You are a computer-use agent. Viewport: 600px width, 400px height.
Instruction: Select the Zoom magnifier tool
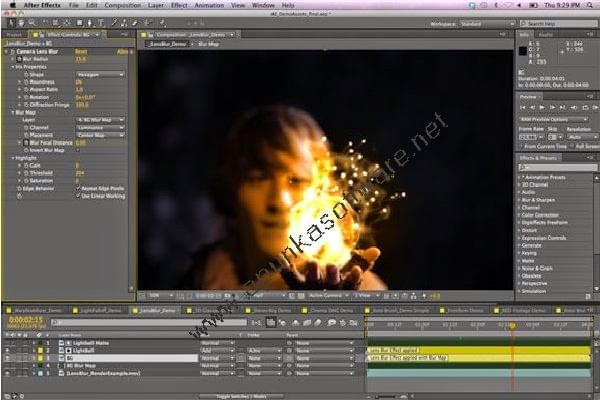[x=32, y=23]
